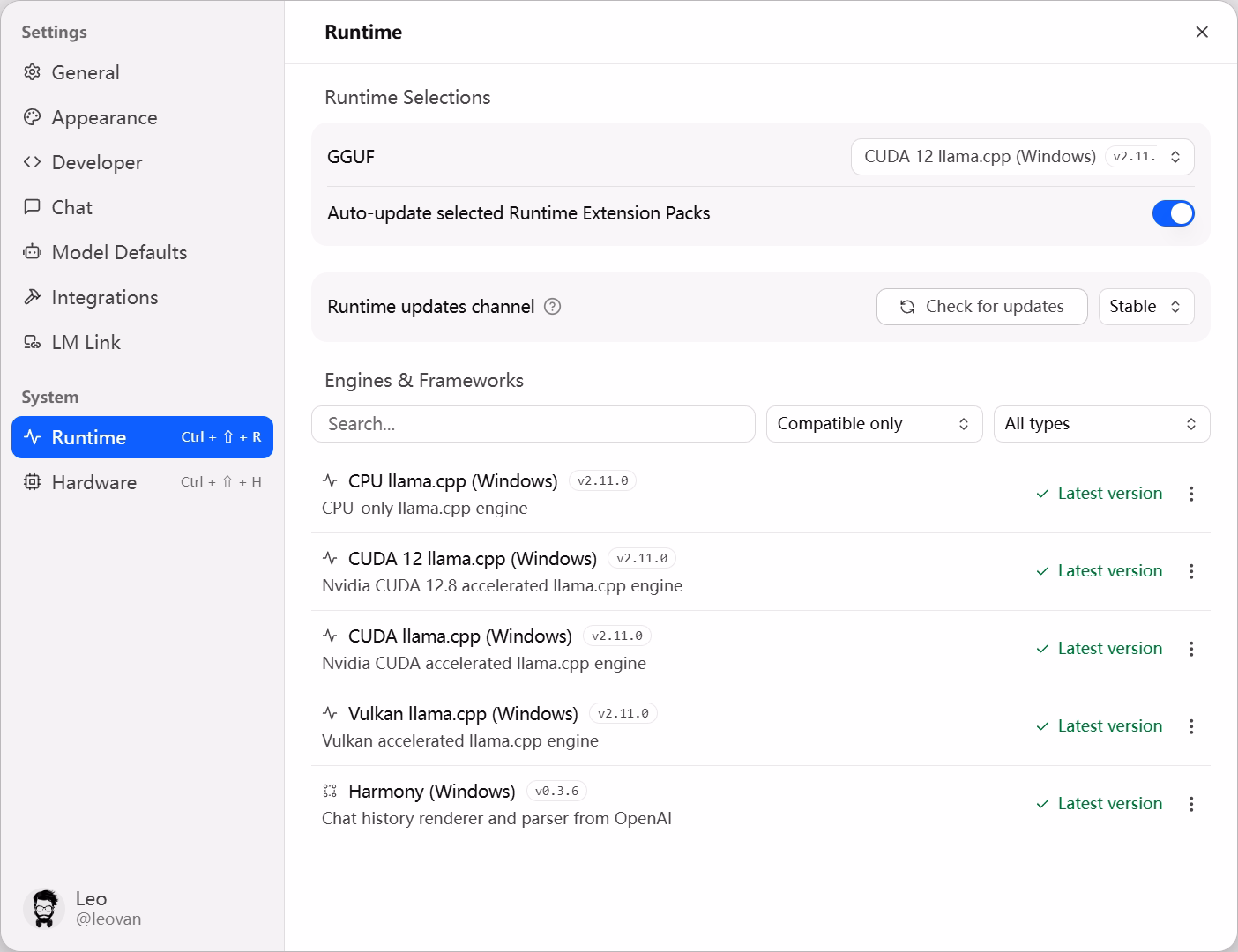This screenshot has width=1238, height=952.
Task: Expand the GGUF runtime selection dropdown
Action: pos(1022,157)
